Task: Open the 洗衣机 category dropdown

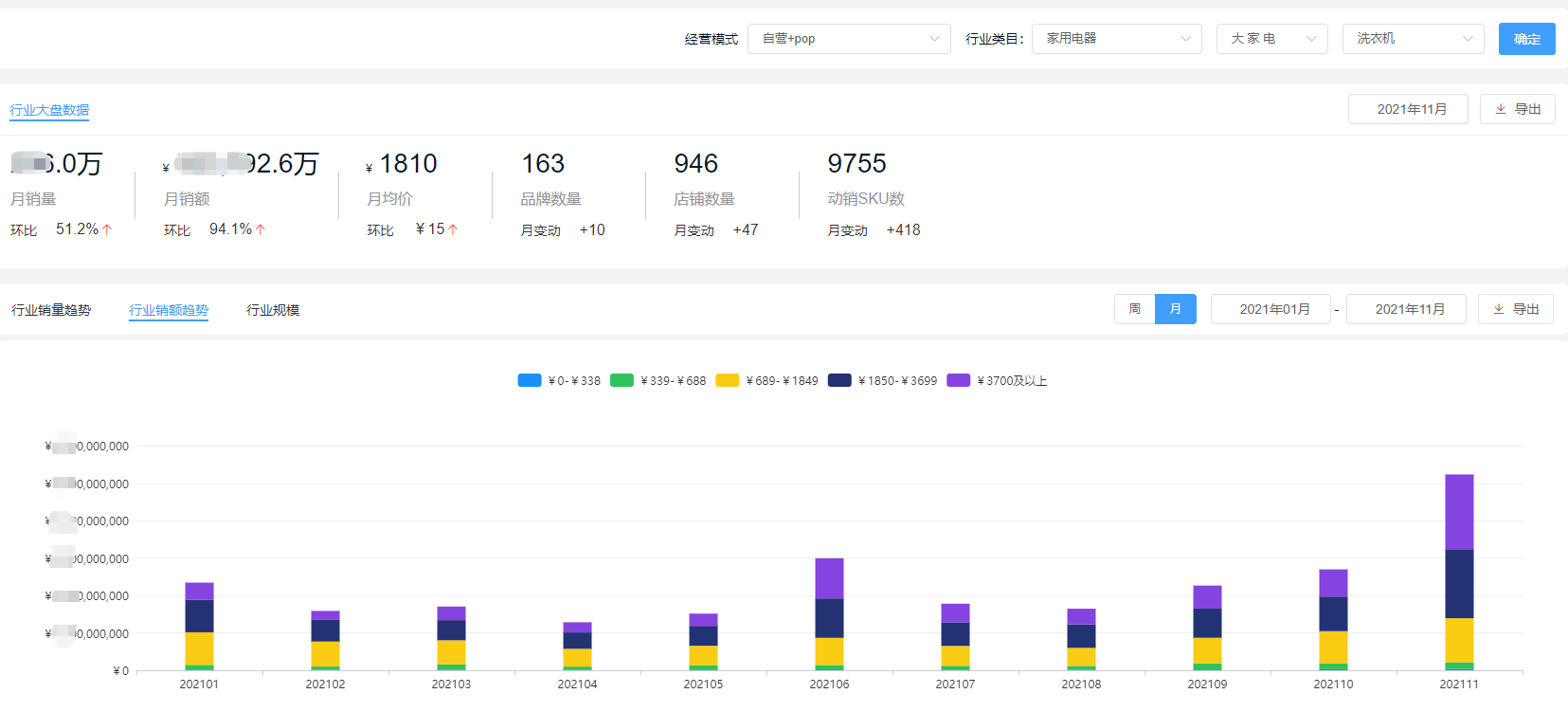Action: [1413, 39]
